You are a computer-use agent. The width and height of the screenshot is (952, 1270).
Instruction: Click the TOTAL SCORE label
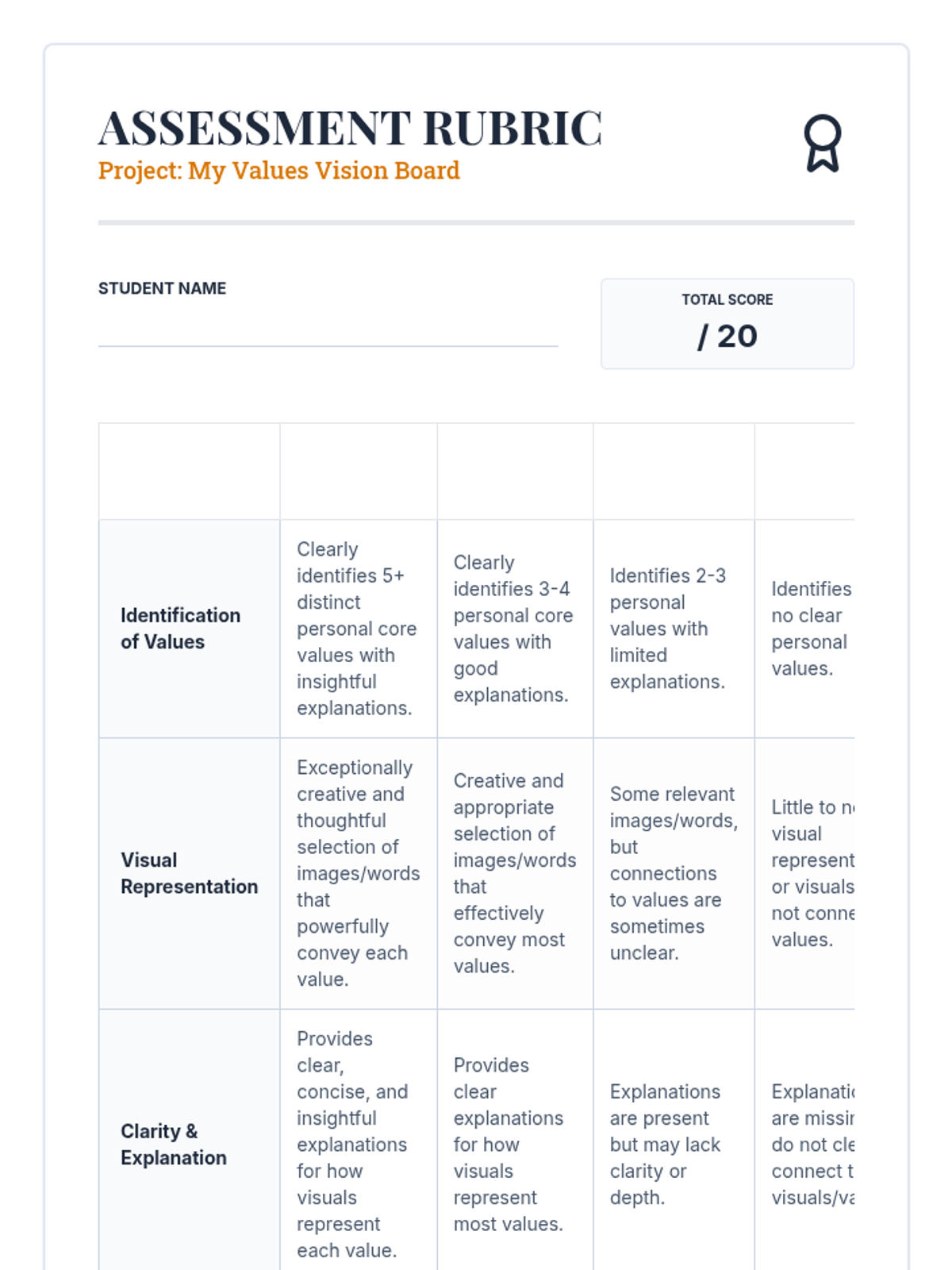[727, 299]
